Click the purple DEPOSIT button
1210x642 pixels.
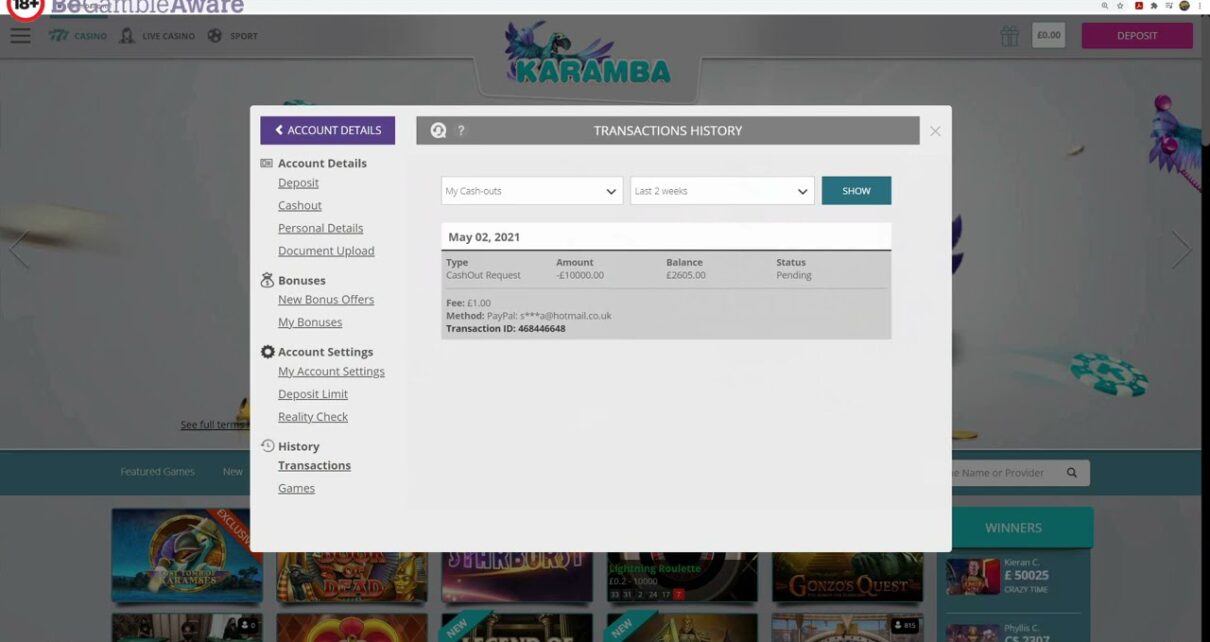tap(1137, 36)
